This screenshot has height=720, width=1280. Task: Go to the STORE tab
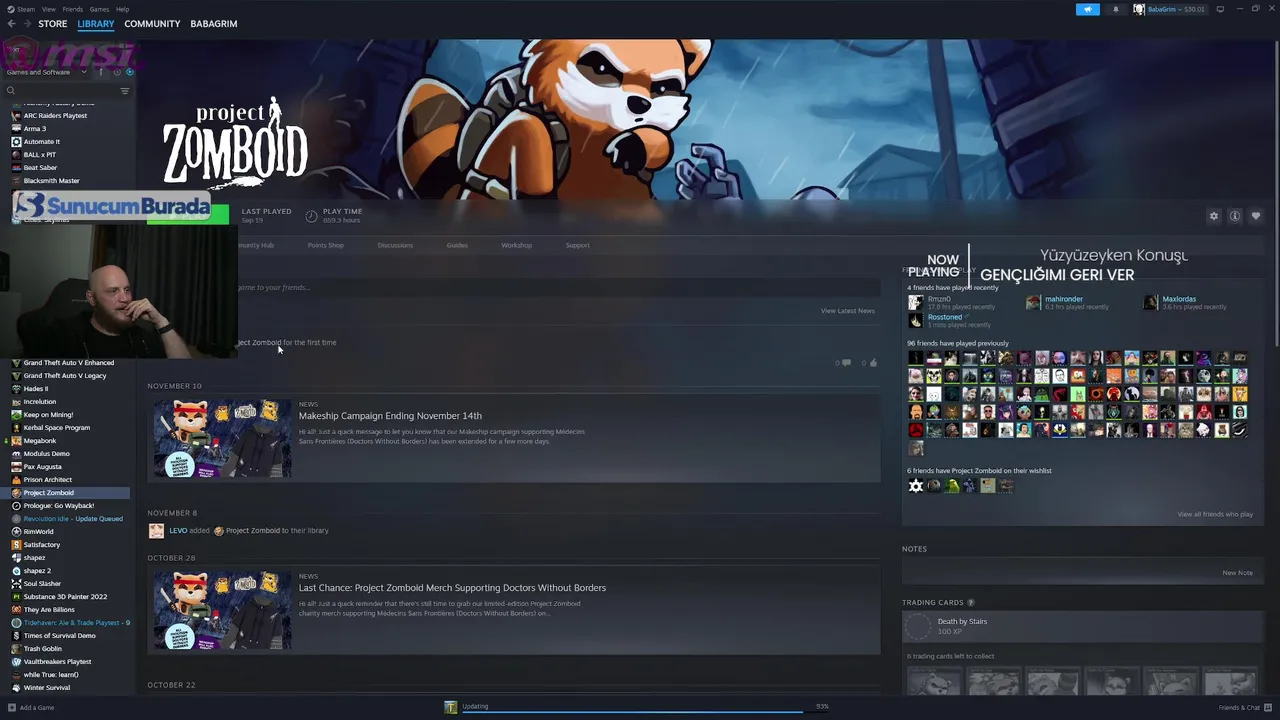pyautogui.click(x=52, y=24)
